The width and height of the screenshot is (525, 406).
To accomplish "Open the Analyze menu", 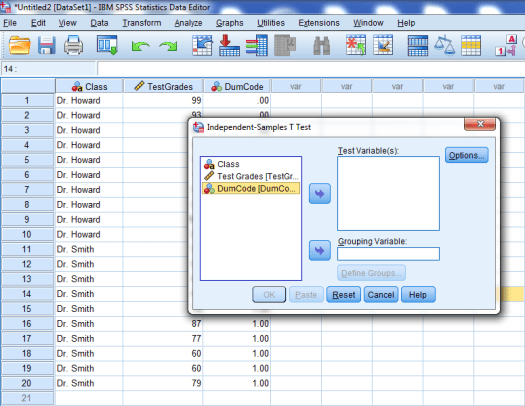I will point(188,23).
